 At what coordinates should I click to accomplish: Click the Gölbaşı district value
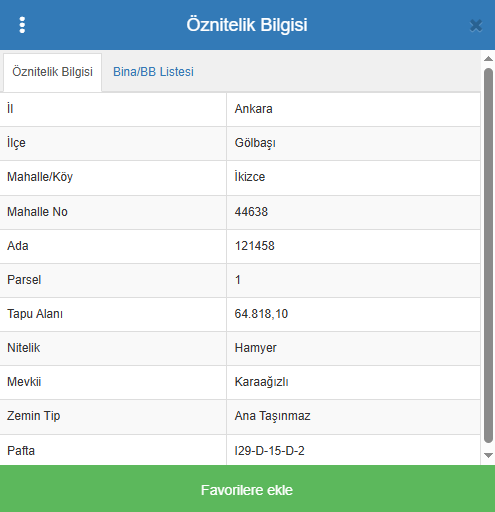[x=255, y=143]
